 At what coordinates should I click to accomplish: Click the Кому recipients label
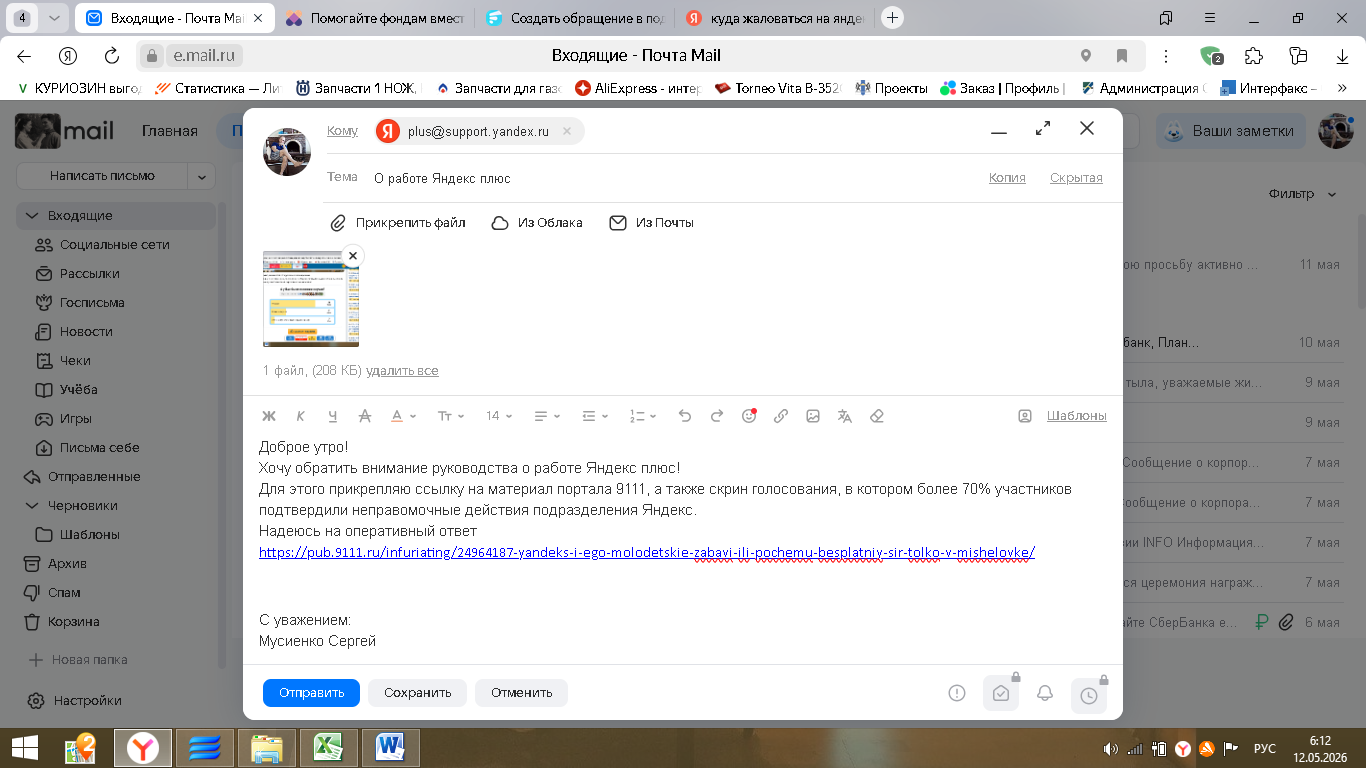[x=342, y=131]
